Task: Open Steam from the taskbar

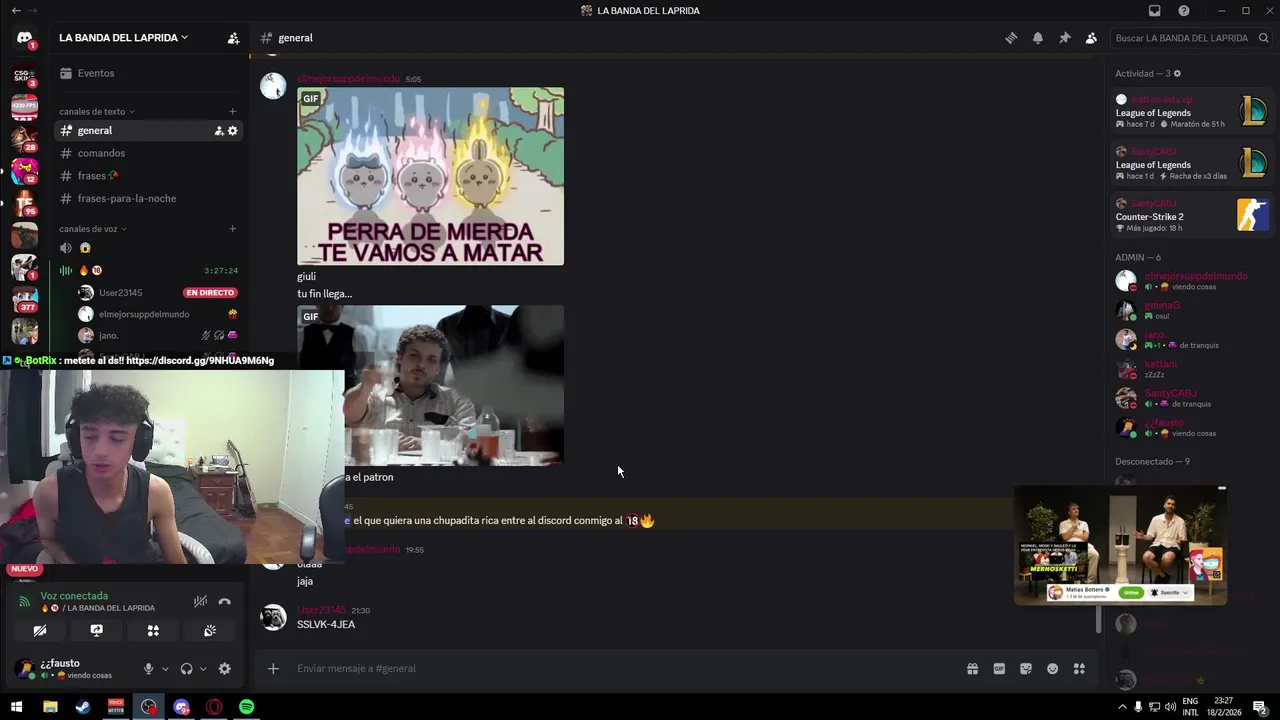Action: [x=83, y=707]
